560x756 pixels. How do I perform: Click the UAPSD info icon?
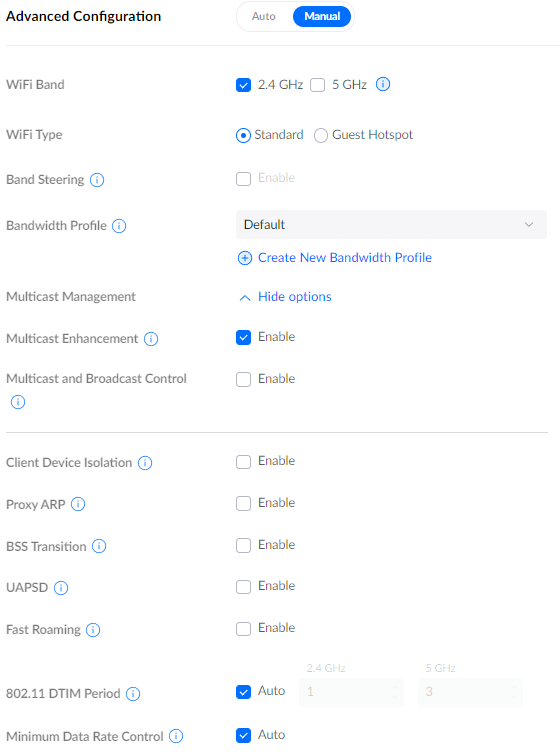click(61, 588)
